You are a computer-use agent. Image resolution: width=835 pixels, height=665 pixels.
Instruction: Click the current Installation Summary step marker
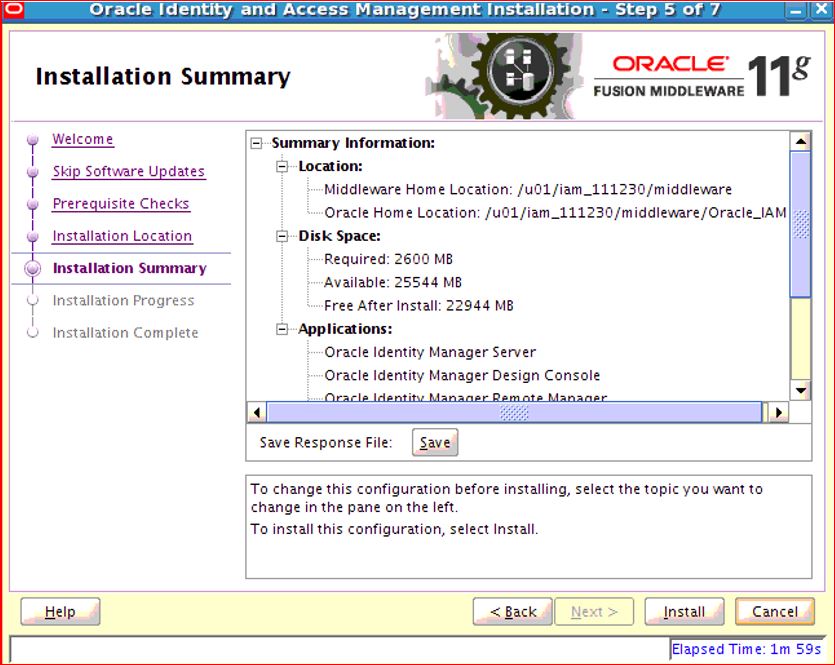click(x=32, y=268)
